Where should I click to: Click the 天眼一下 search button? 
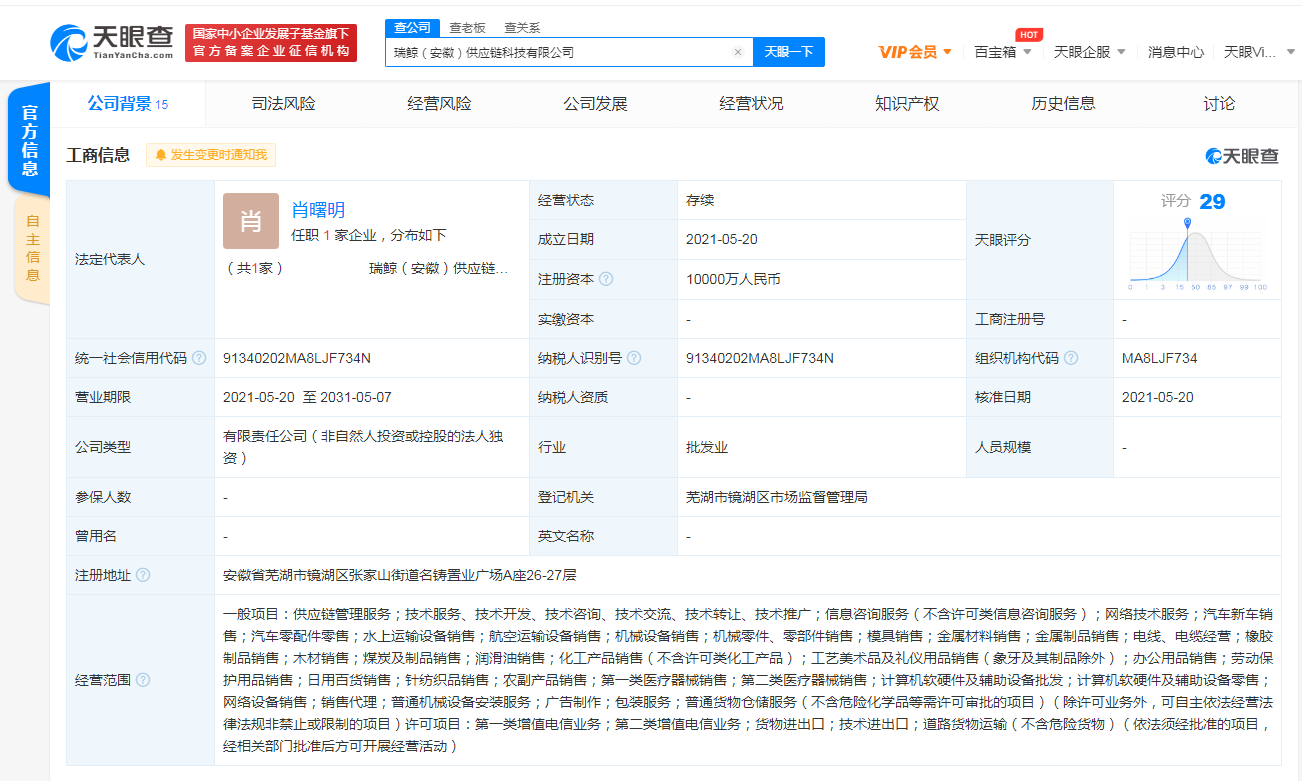pyautogui.click(x=788, y=51)
